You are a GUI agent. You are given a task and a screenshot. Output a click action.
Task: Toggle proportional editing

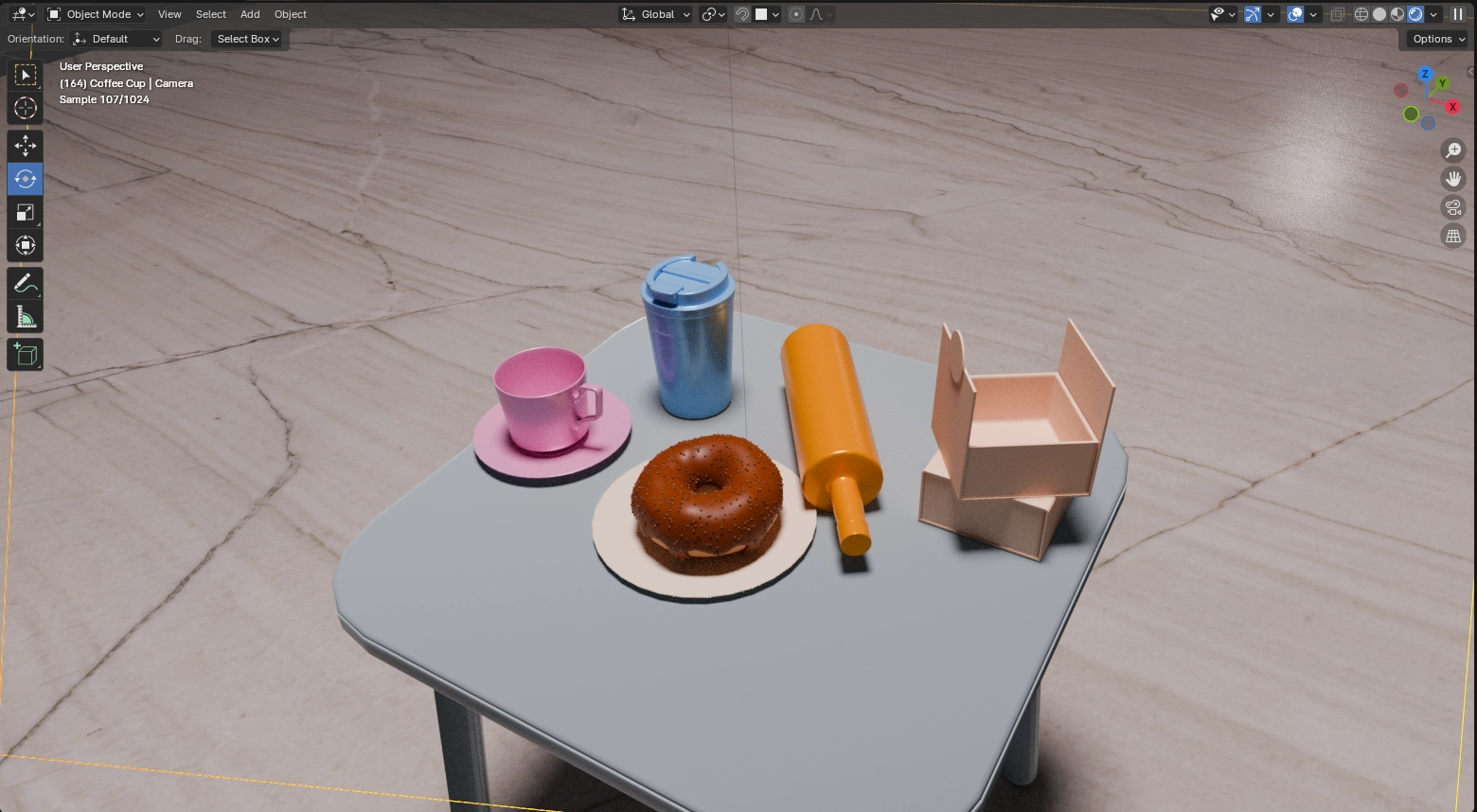click(x=796, y=14)
